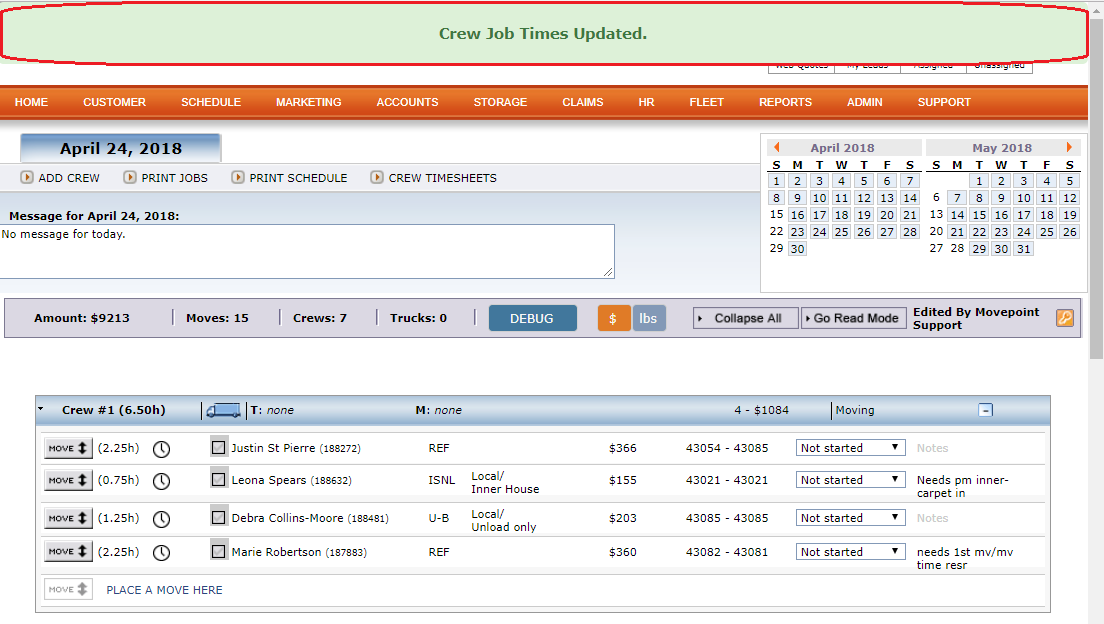Click the truck icon in Crew #1 header
Viewport: 1104px width, 624px height.
coord(223,411)
